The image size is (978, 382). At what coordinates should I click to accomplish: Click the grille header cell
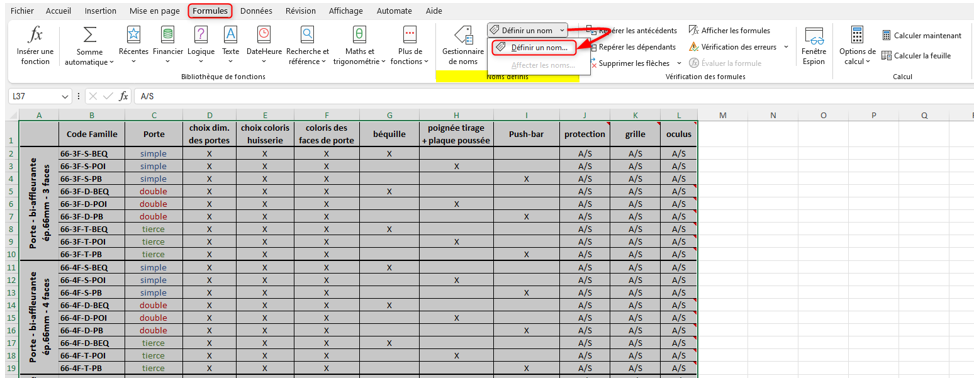(635, 134)
